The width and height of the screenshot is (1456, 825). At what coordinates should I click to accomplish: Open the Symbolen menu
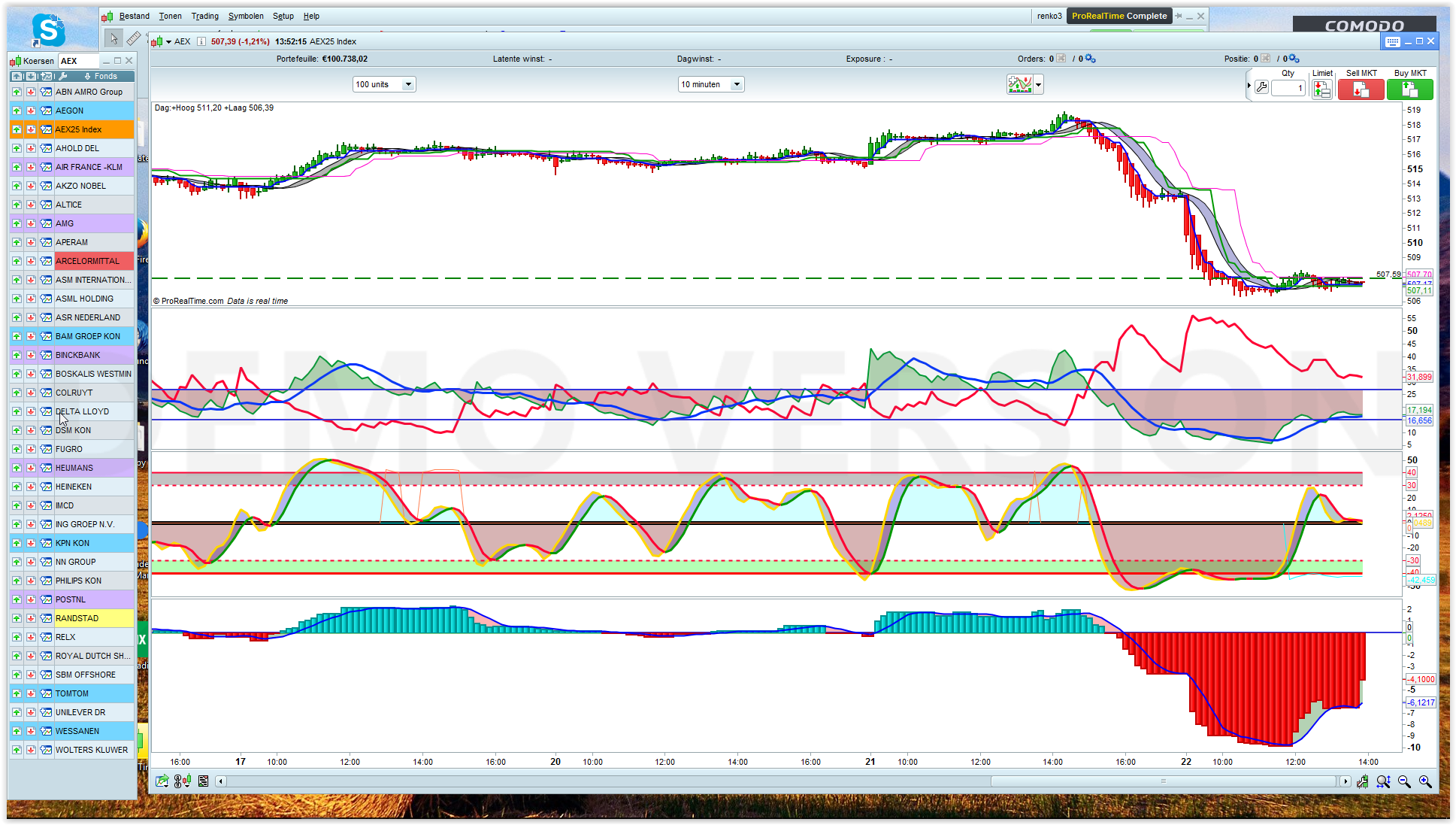click(x=246, y=16)
